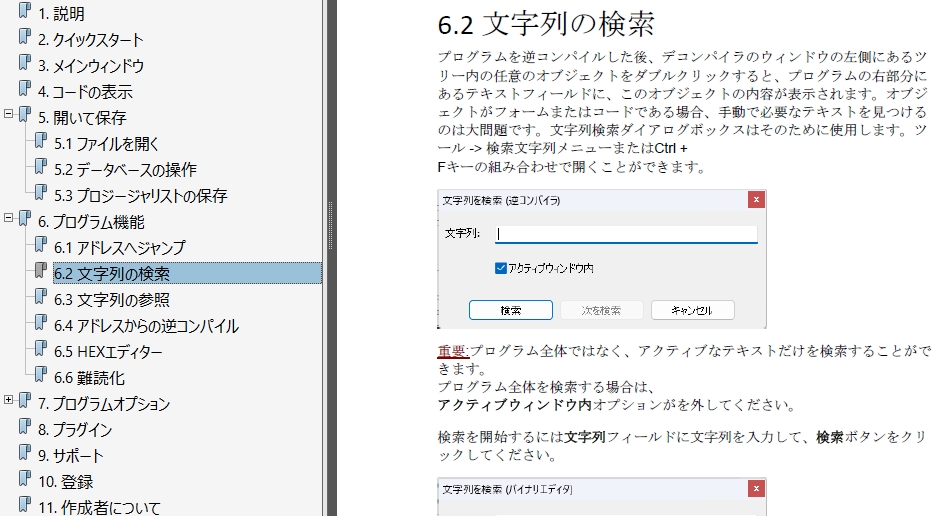Click the bookmark icon beside 3. メインウィンドウ

coord(25,62)
